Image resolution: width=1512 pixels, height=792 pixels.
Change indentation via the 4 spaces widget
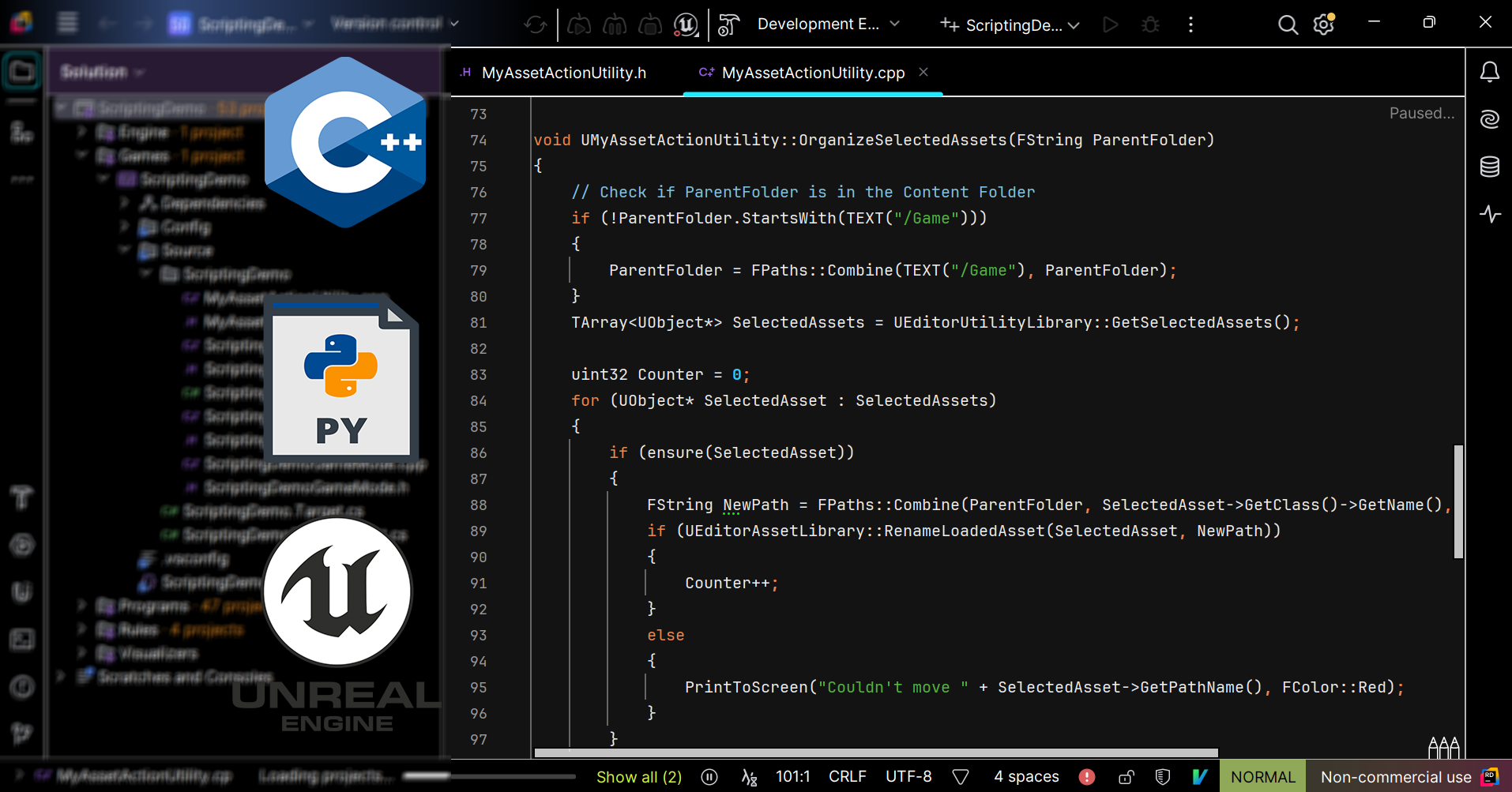coord(1026,777)
